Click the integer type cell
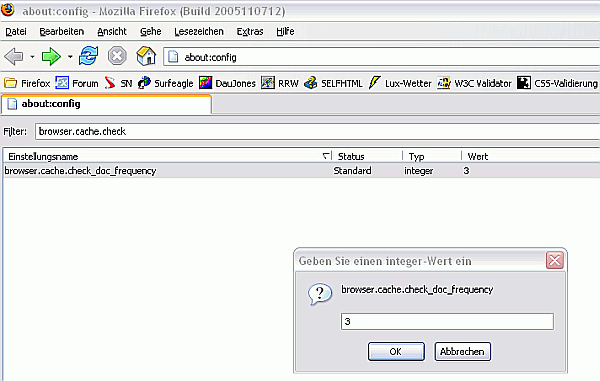This screenshot has height=381, width=600. click(x=419, y=171)
